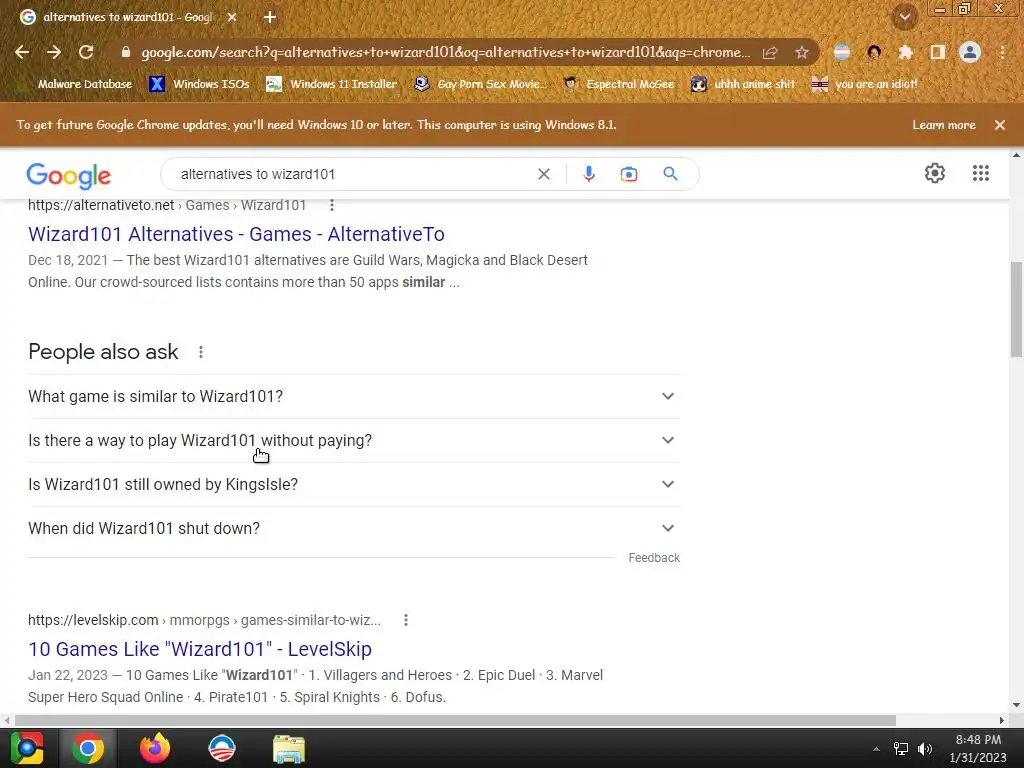Bookmark this page with the star icon

(802, 52)
